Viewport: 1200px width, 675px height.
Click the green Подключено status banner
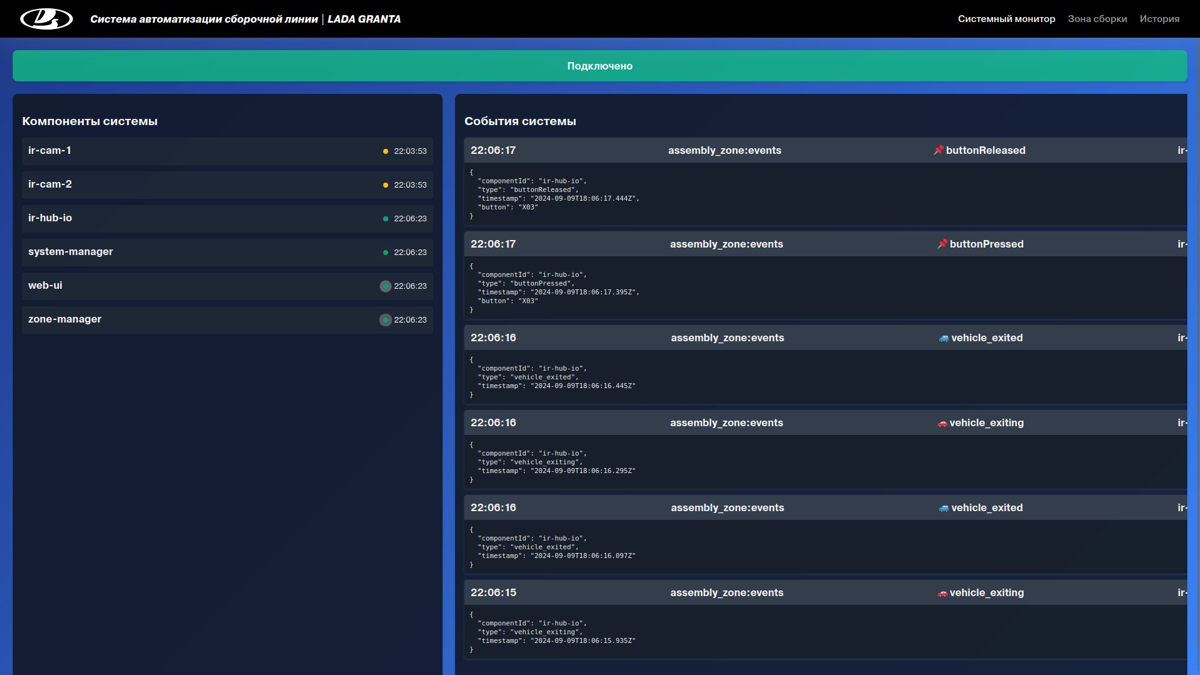(x=599, y=66)
